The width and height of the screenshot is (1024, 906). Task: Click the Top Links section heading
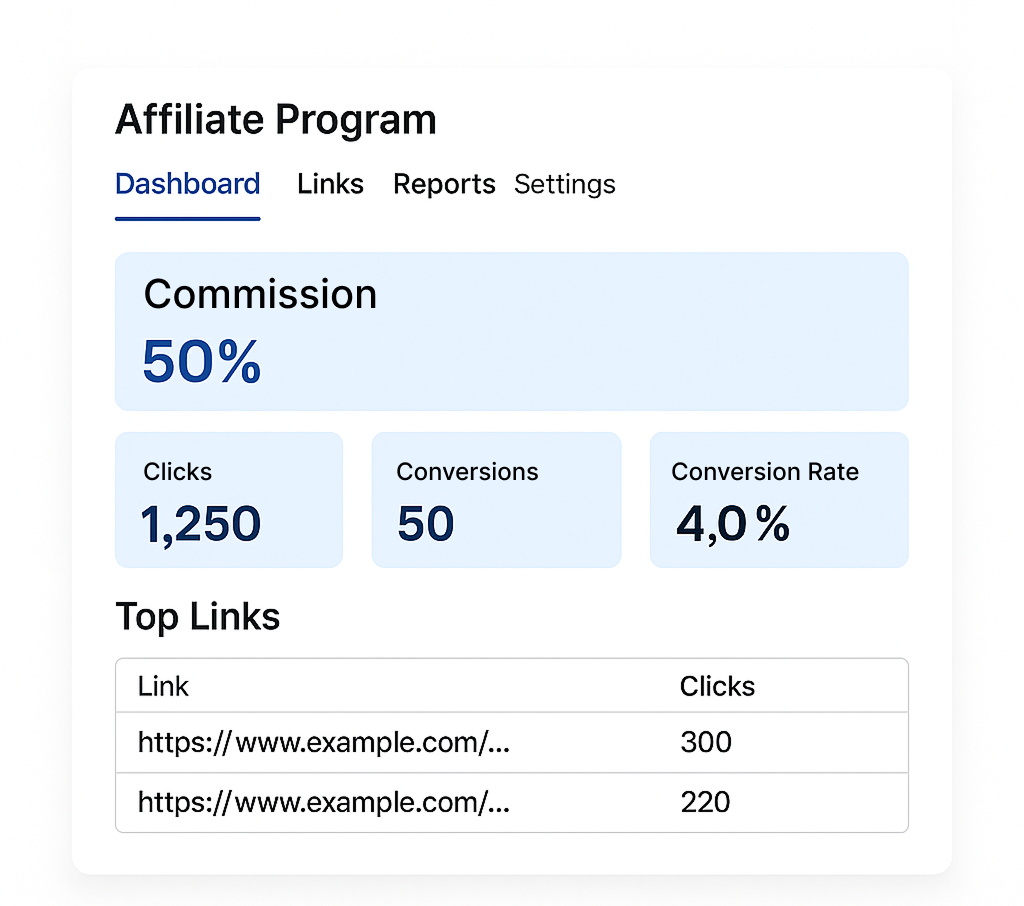[x=197, y=617]
